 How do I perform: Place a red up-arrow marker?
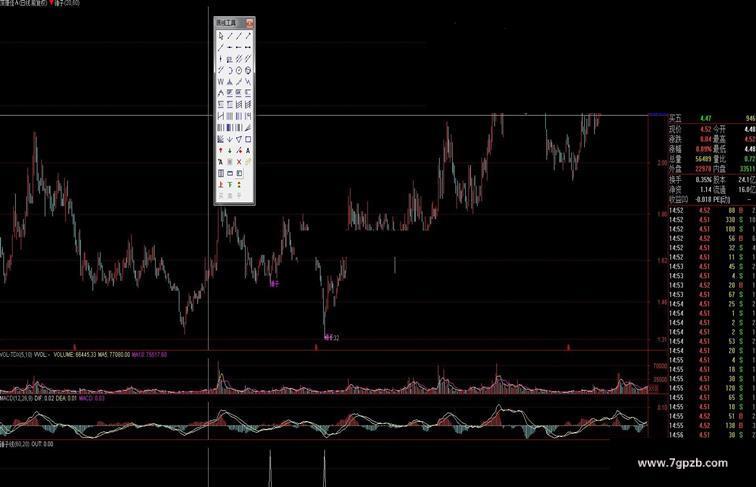tap(221, 151)
